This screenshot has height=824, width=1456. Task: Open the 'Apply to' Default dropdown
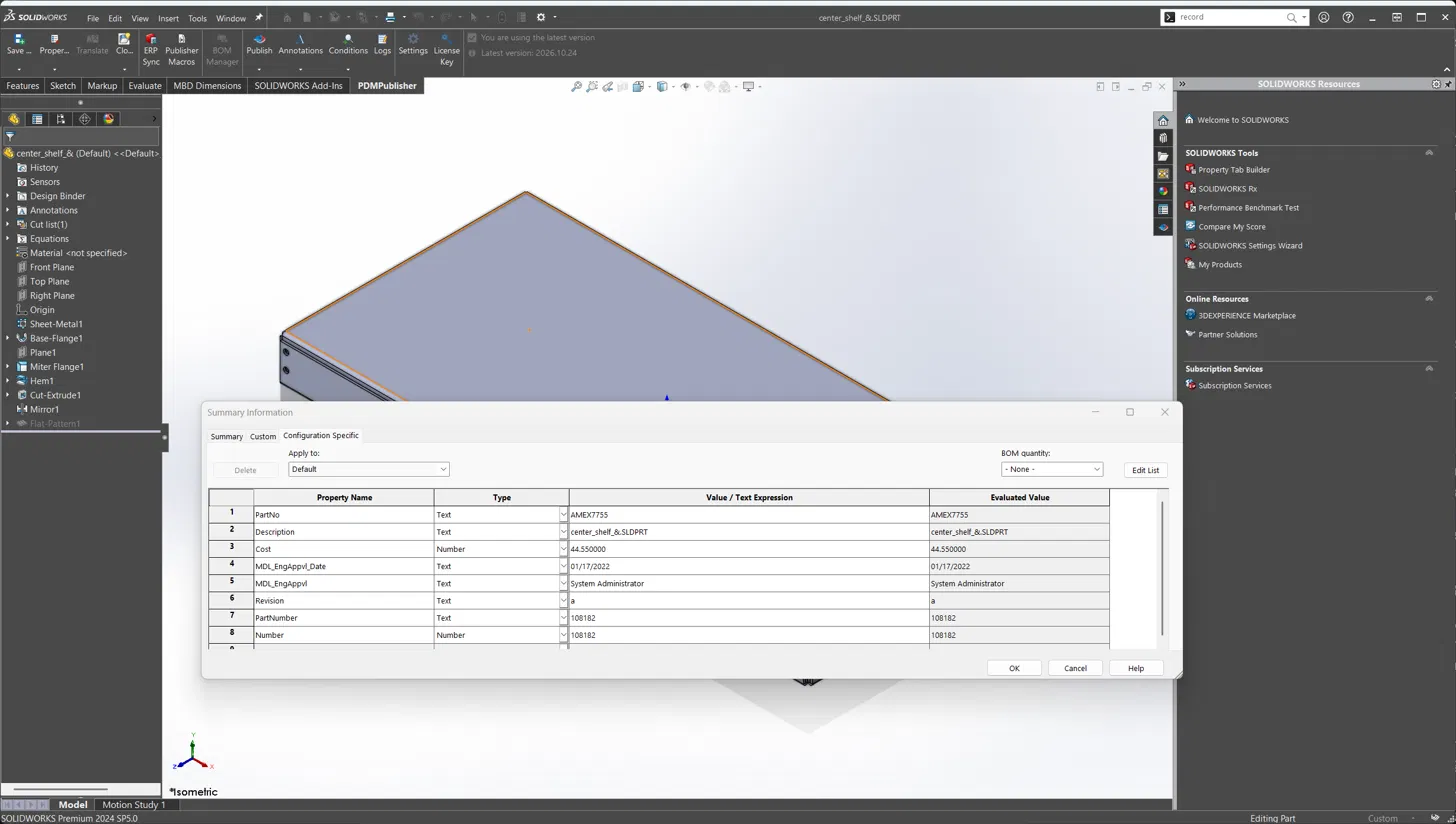click(368, 469)
